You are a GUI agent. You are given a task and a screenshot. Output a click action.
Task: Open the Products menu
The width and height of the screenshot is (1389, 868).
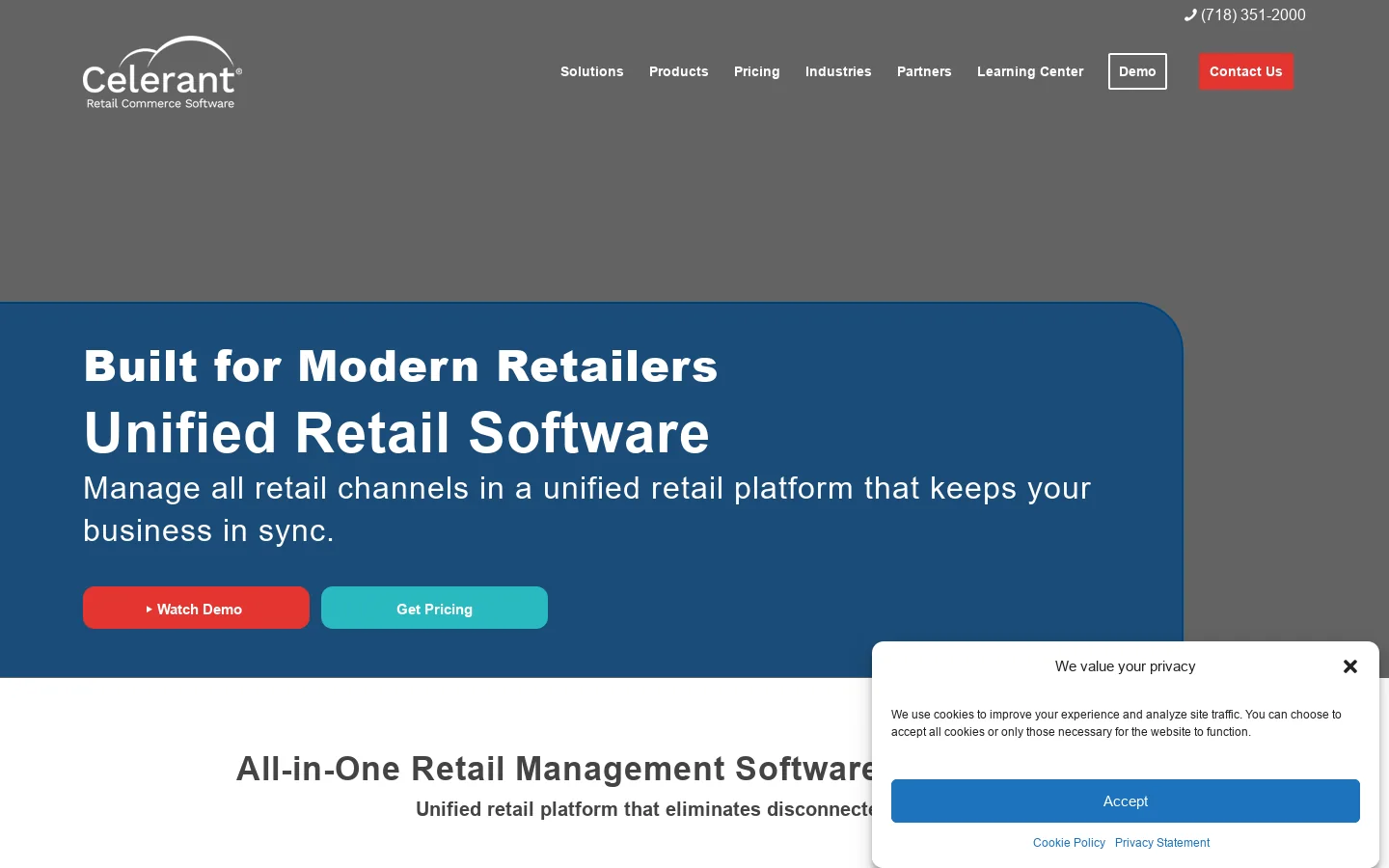click(679, 71)
